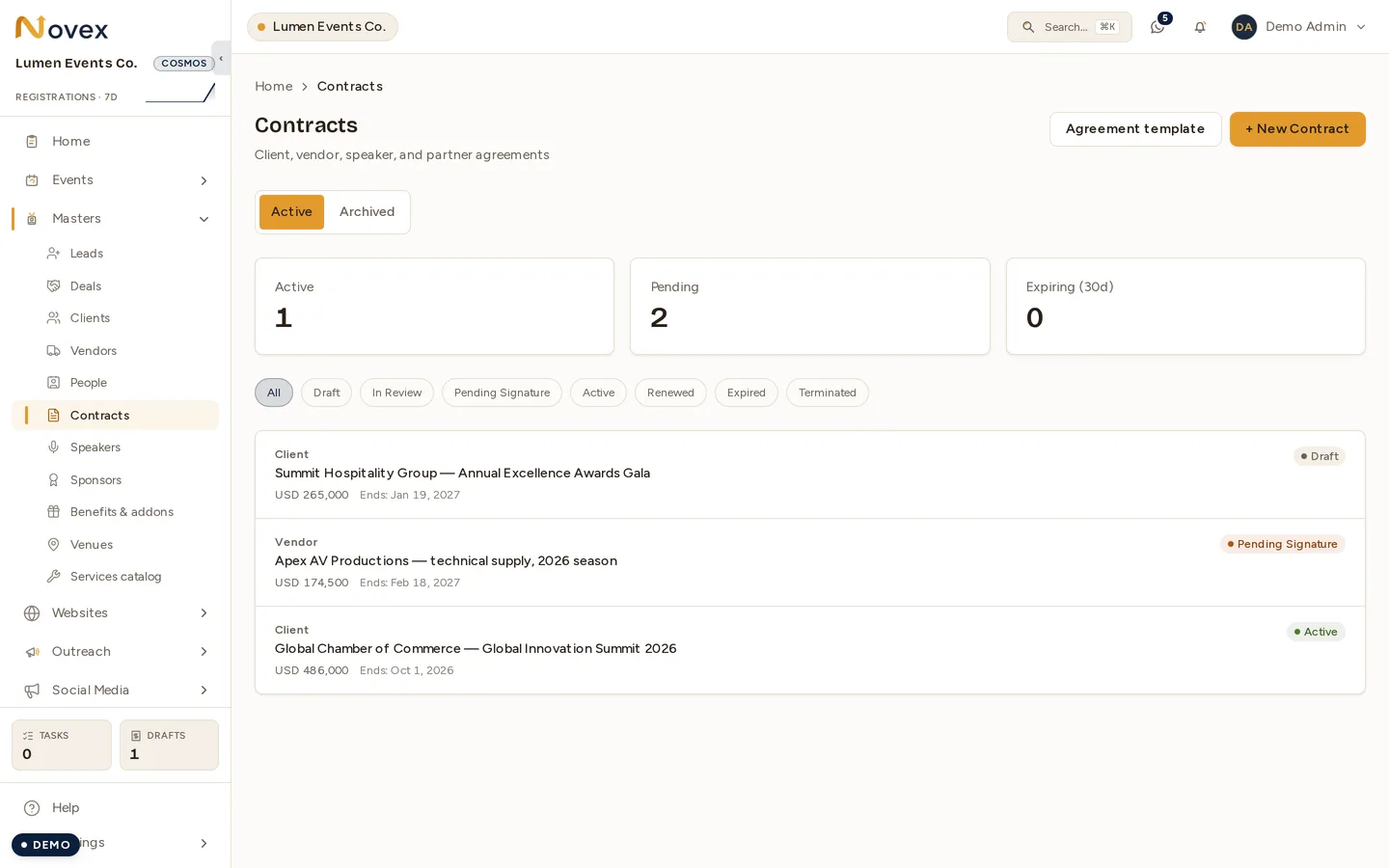
Task: Filter contracts by In Review chip
Action: (396, 393)
